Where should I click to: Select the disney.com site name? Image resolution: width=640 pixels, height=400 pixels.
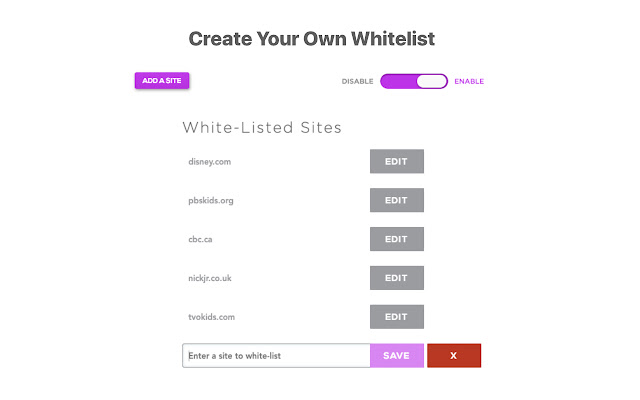click(x=210, y=161)
